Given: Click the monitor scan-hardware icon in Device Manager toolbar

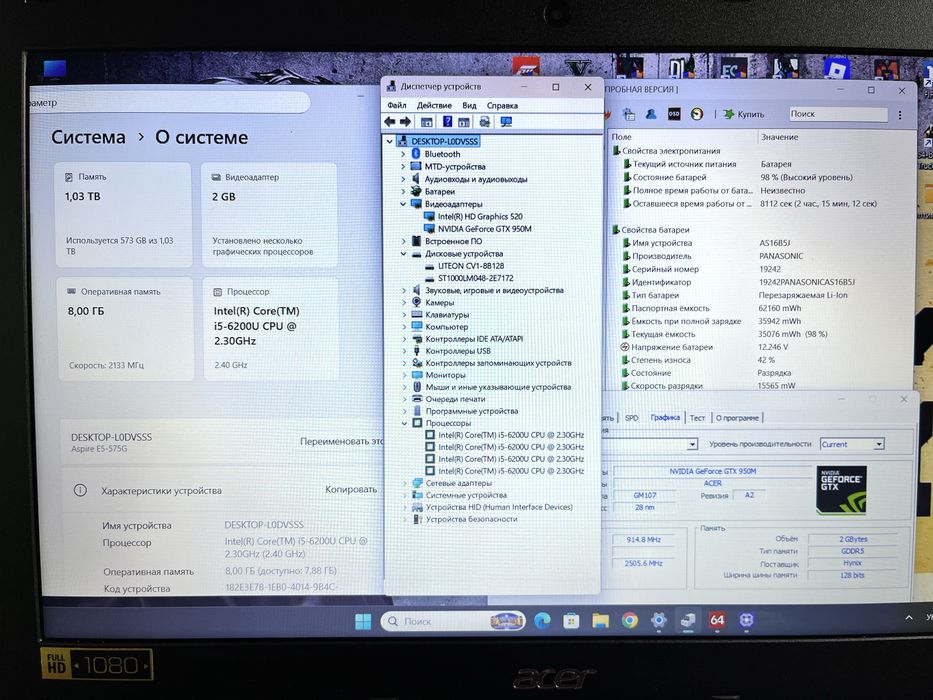Looking at the screenshot, I should (506, 121).
